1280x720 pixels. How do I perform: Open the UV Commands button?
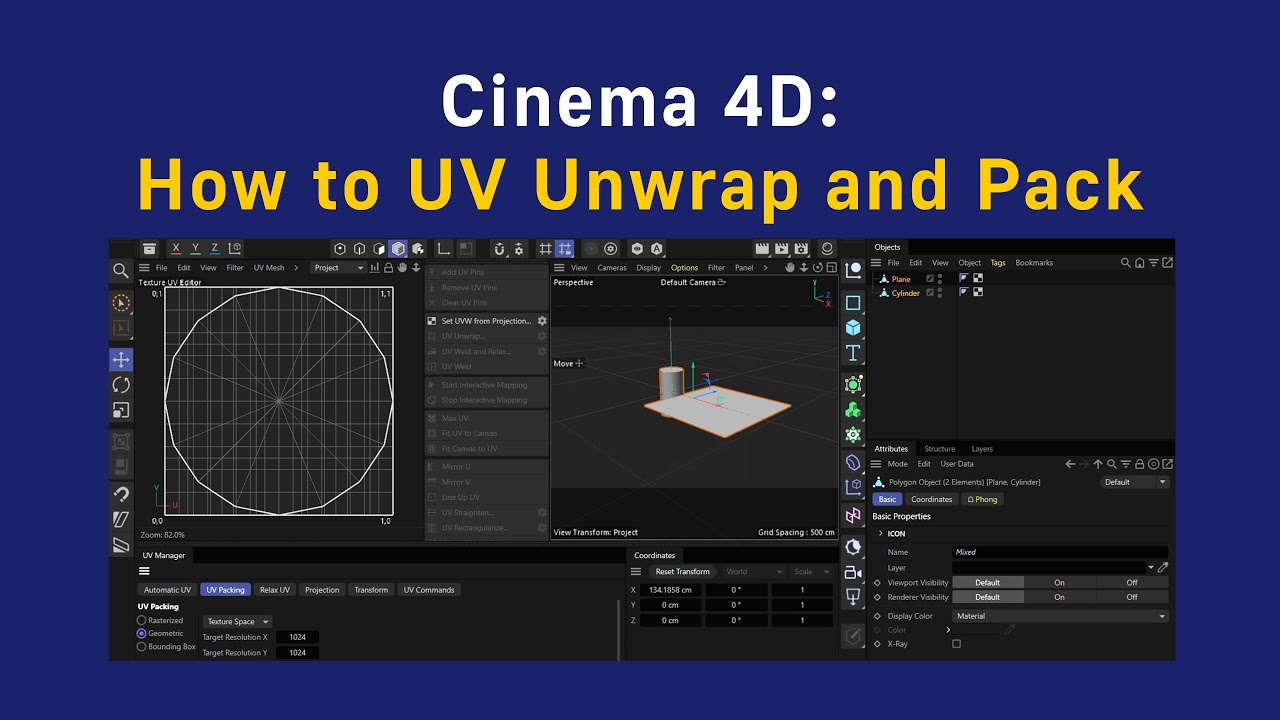pyautogui.click(x=429, y=590)
